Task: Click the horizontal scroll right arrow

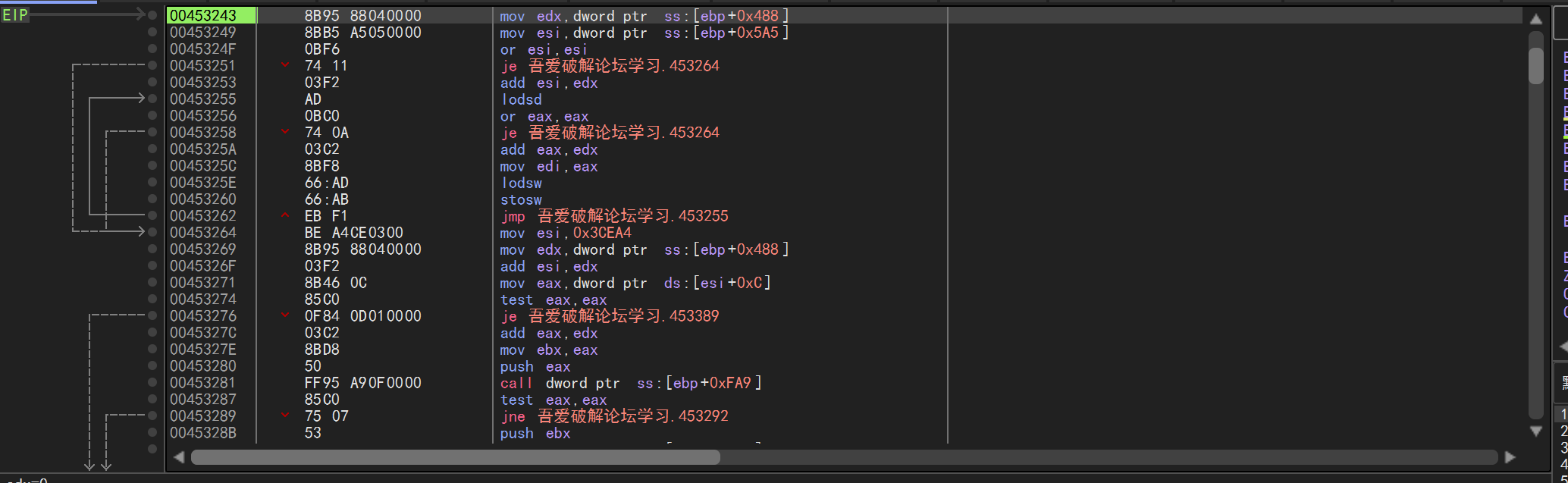Action: coord(1510,457)
